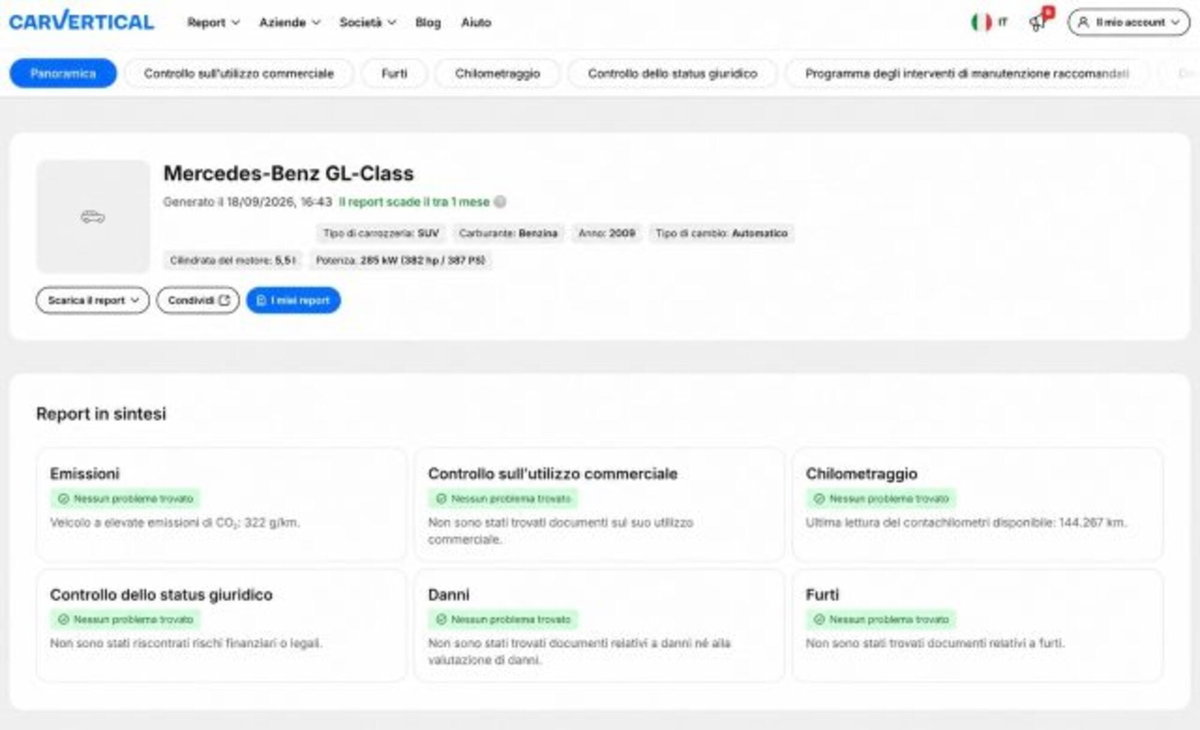Select the Panoramica tab
1200x730 pixels.
63,73
